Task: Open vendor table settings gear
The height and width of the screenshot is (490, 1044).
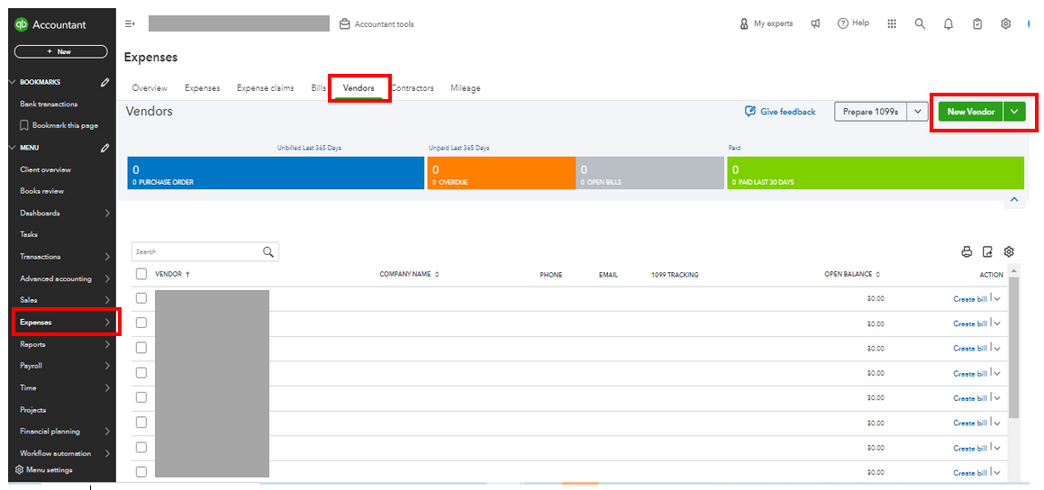Action: coord(1009,252)
